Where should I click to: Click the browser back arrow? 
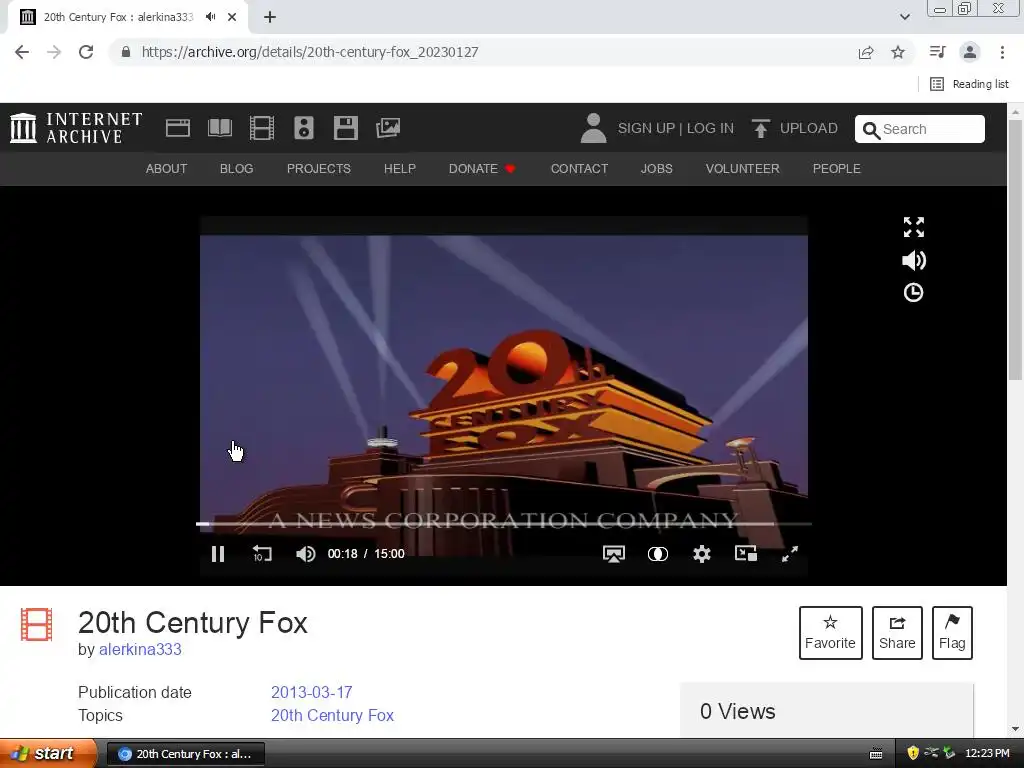point(22,52)
